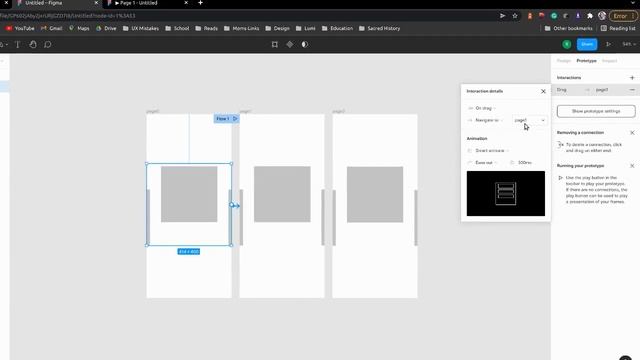Click the share/send page icon in address bar
The height and width of the screenshot is (360, 640).
(502, 16)
